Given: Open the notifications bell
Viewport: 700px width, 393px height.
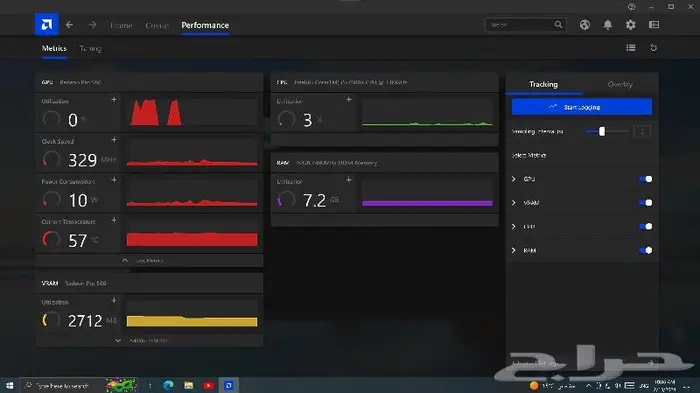Looking at the screenshot, I should coord(608,25).
